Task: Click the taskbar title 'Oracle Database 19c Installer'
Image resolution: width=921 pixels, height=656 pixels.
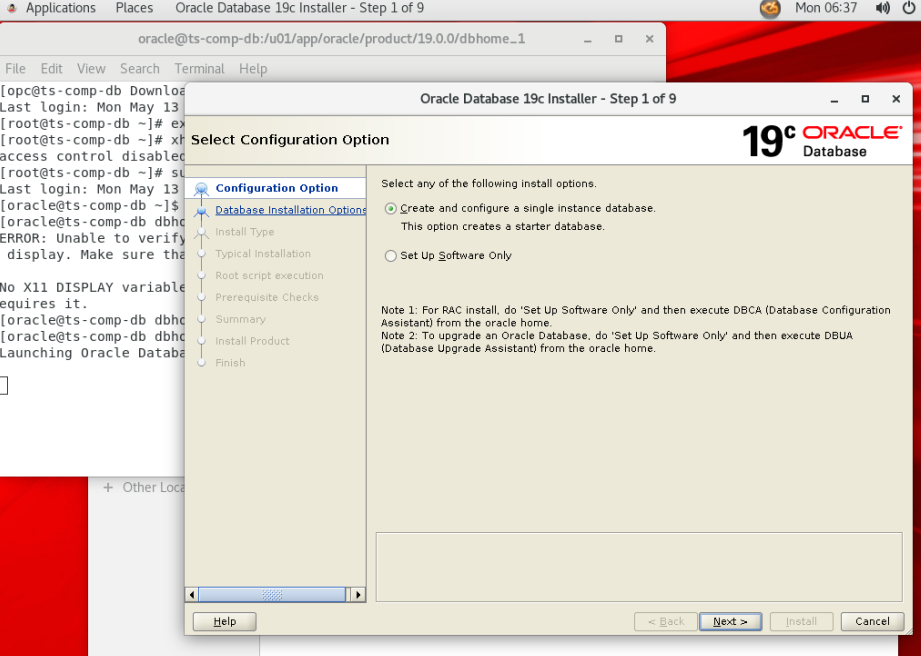Action: click(x=300, y=8)
